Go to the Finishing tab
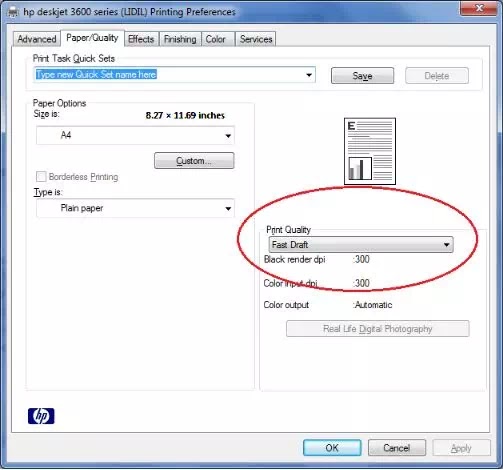The image size is (503, 470). click(180, 39)
